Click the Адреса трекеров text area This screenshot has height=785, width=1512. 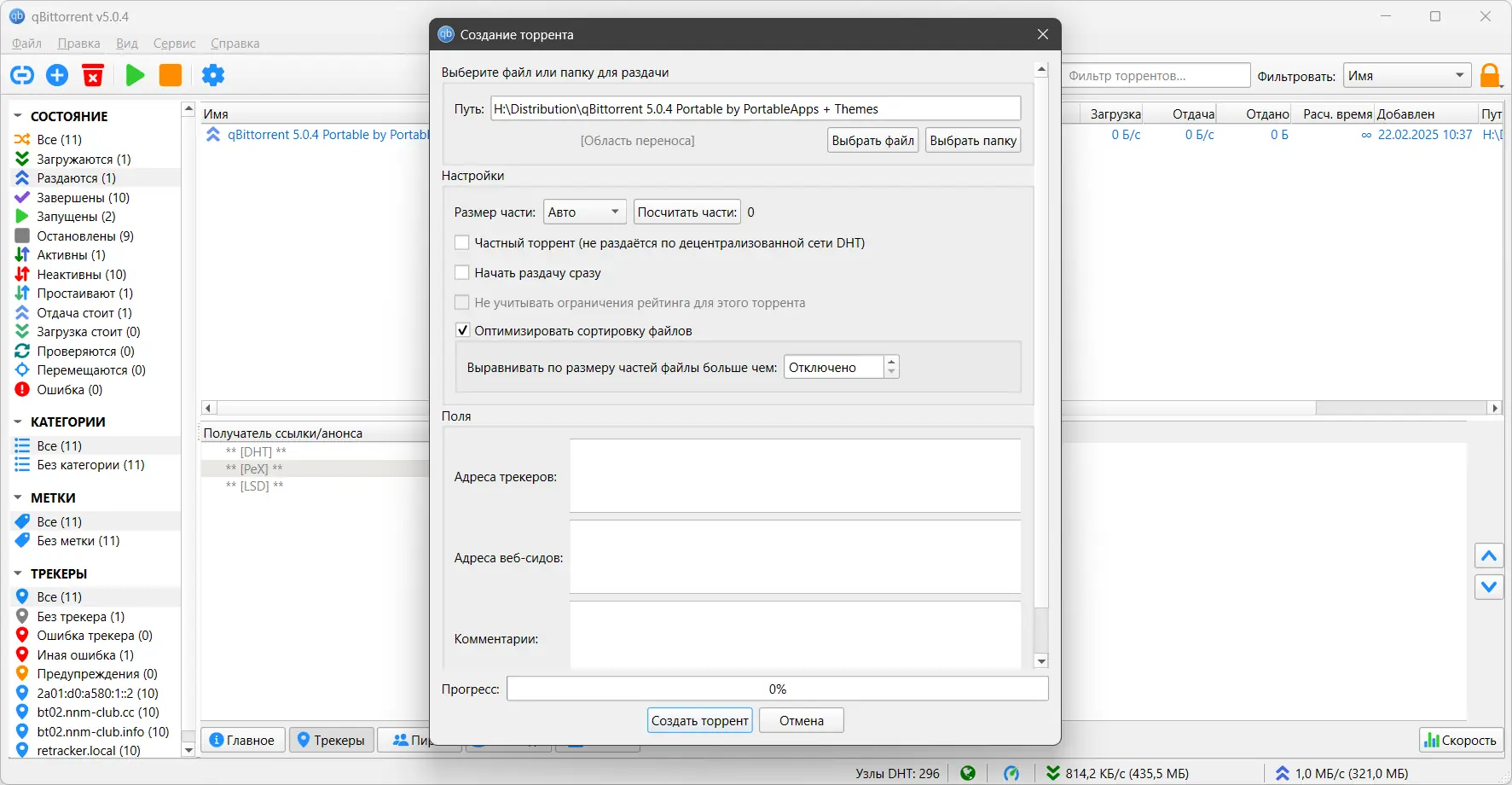pyautogui.click(x=795, y=476)
